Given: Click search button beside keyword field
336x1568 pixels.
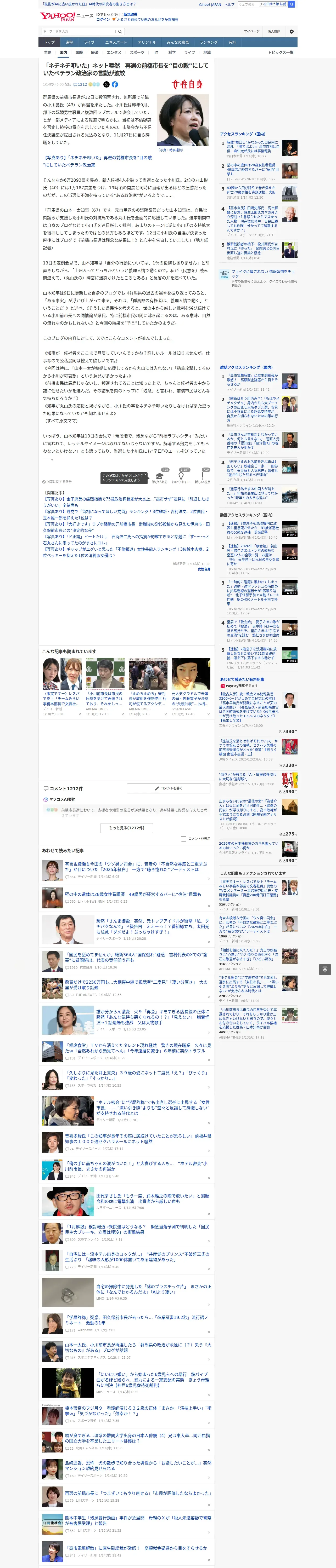Looking at the screenshot, I should pos(120,32).
